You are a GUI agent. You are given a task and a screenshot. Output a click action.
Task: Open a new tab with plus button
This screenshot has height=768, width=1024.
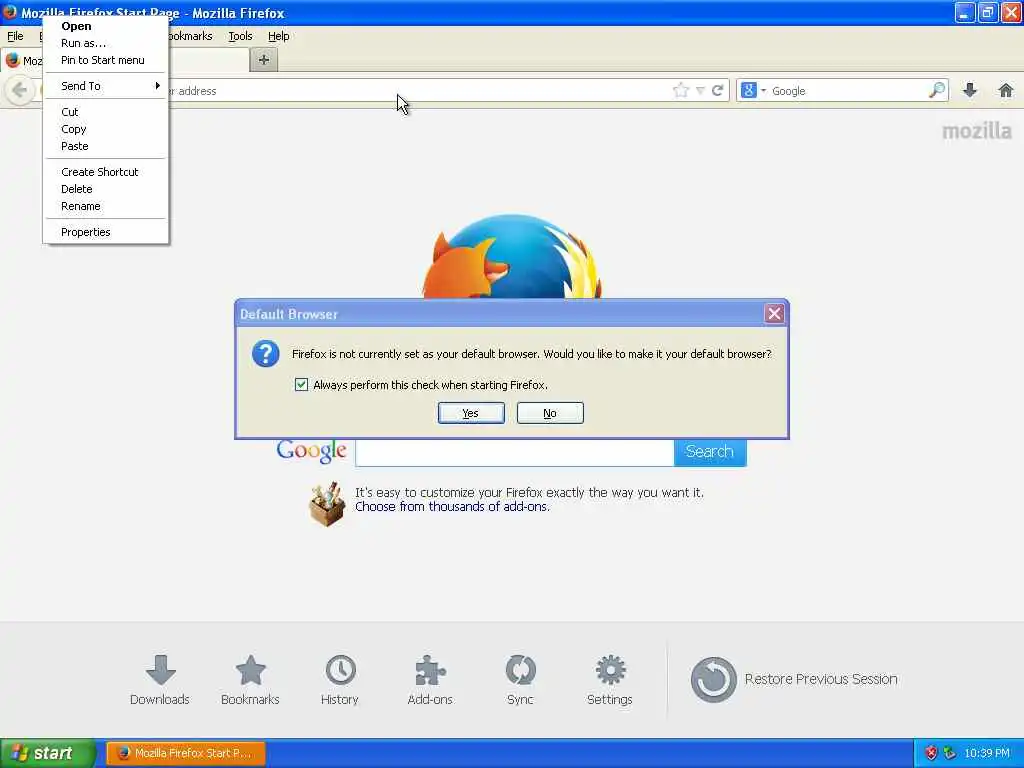[264, 60]
